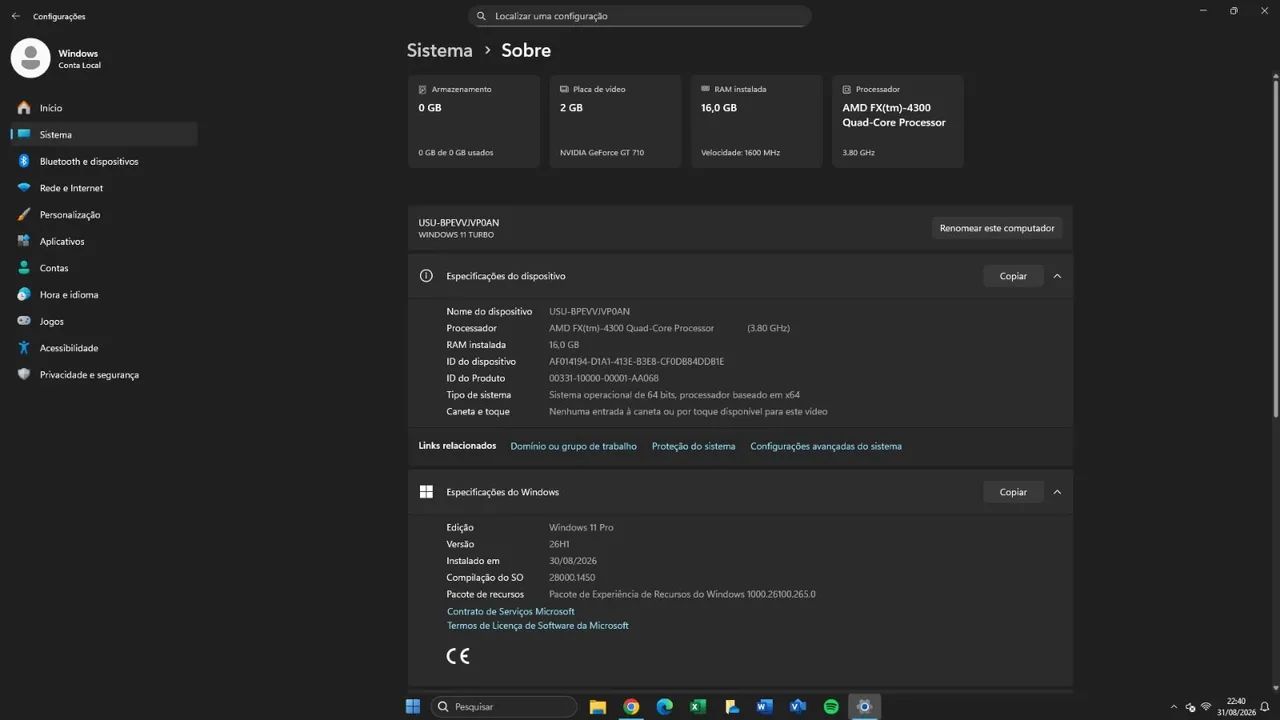Focus the Localizar uma configuração search box
The width and height of the screenshot is (1280, 720).
pos(640,16)
